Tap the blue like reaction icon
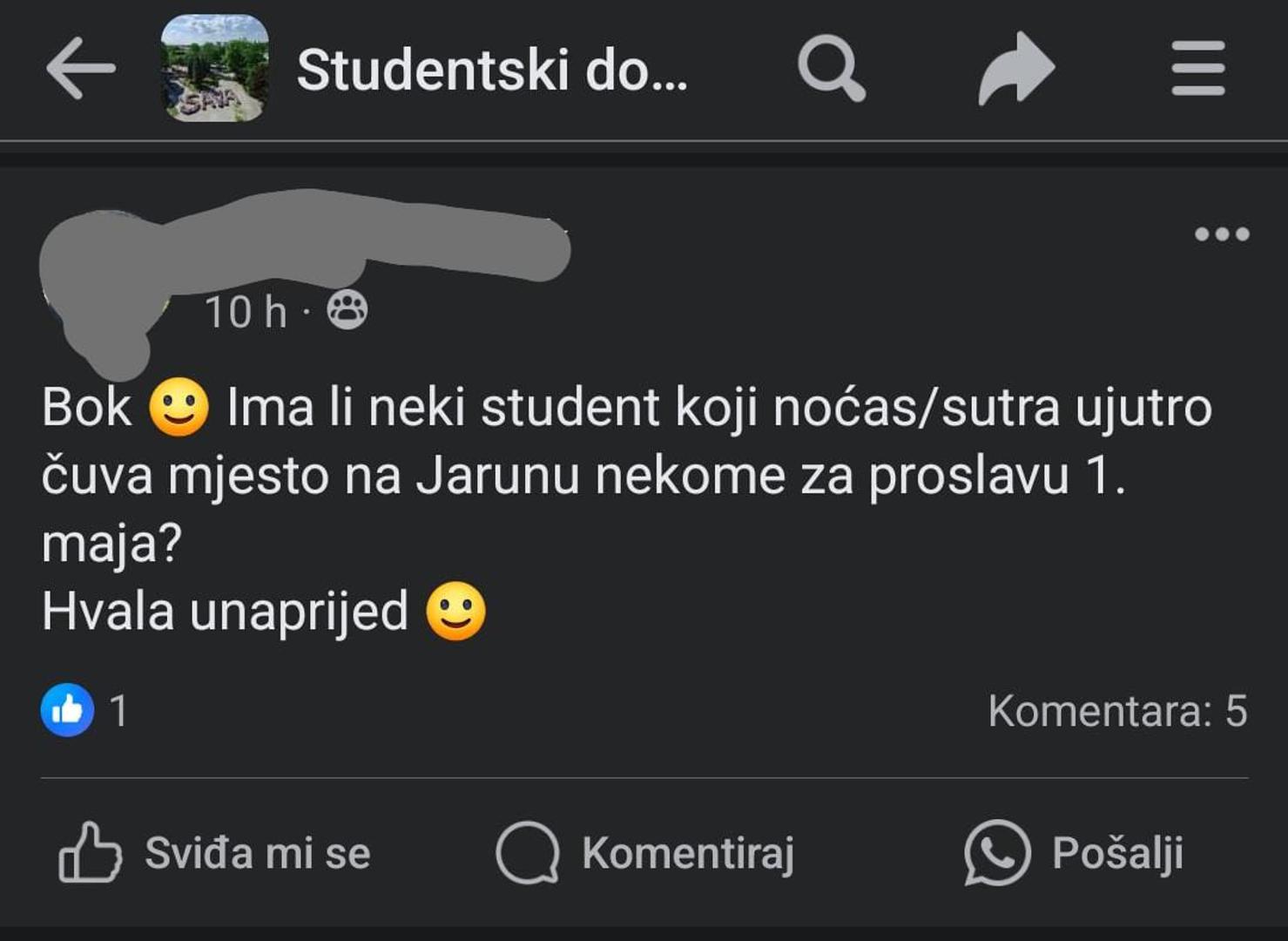The image size is (1288, 941). 67,710
